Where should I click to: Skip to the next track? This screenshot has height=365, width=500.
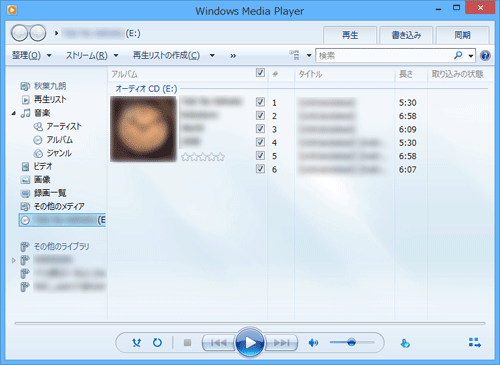[281, 342]
